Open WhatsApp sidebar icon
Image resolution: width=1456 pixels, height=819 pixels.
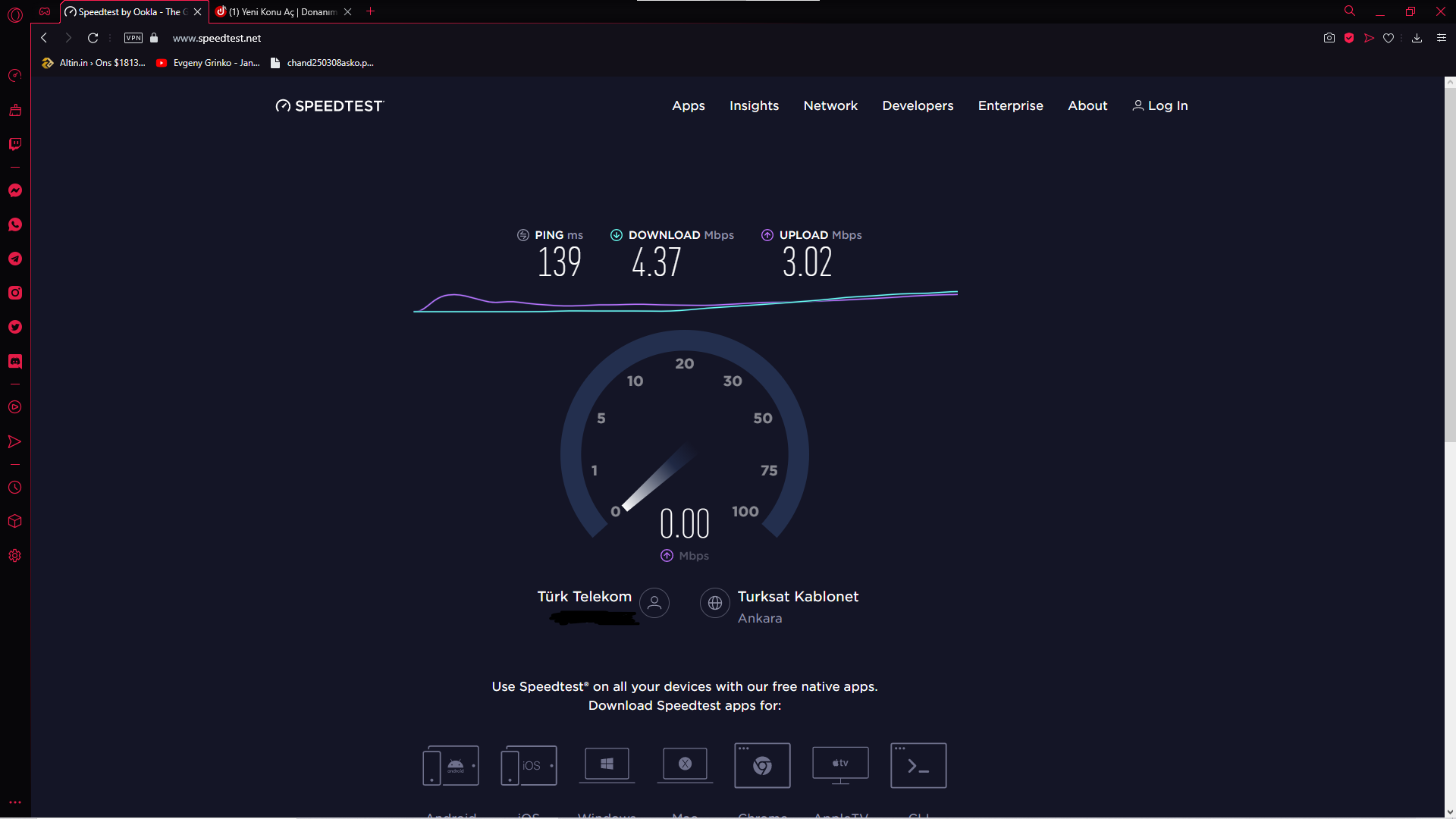point(15,224)
